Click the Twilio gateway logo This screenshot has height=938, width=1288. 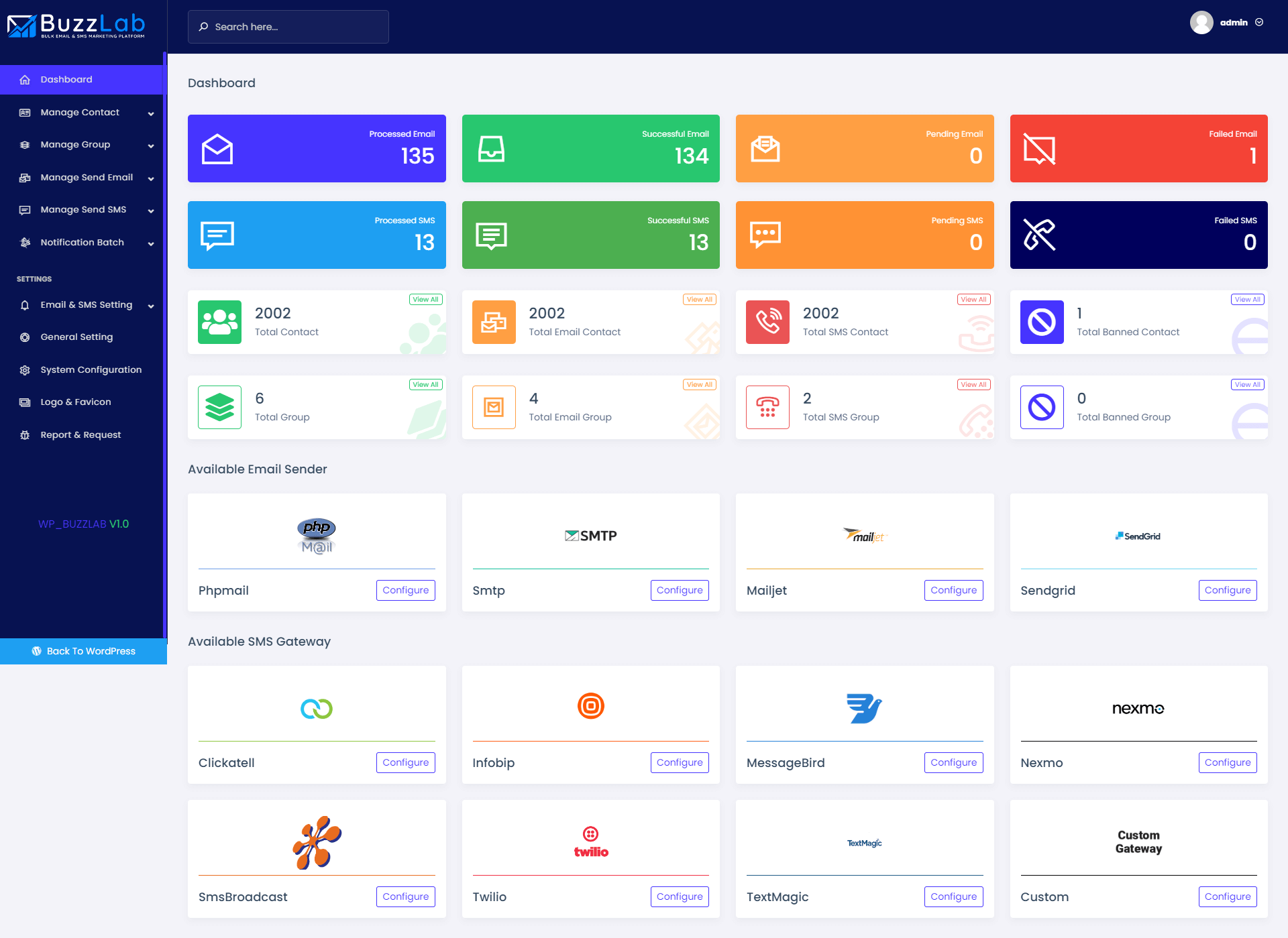coord(590,842)
